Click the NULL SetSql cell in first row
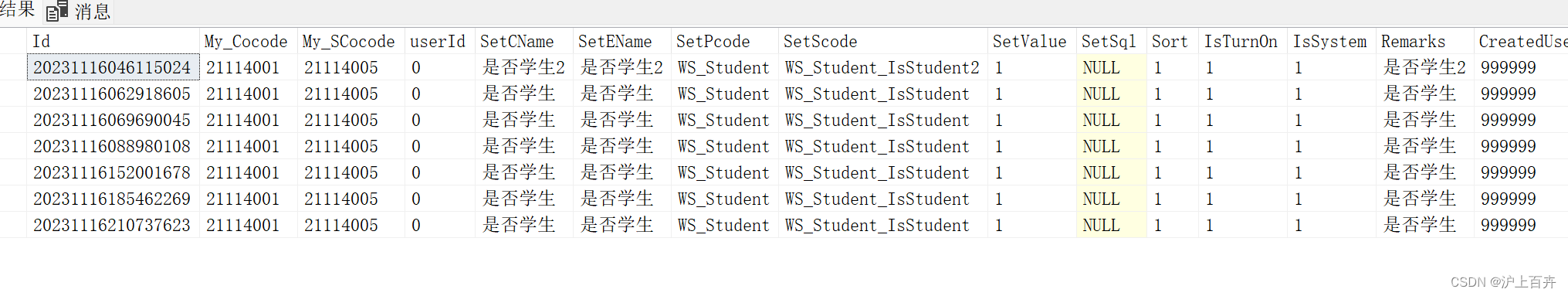The height and width of the screenshot is (296, 1568). coord(1111,68)
